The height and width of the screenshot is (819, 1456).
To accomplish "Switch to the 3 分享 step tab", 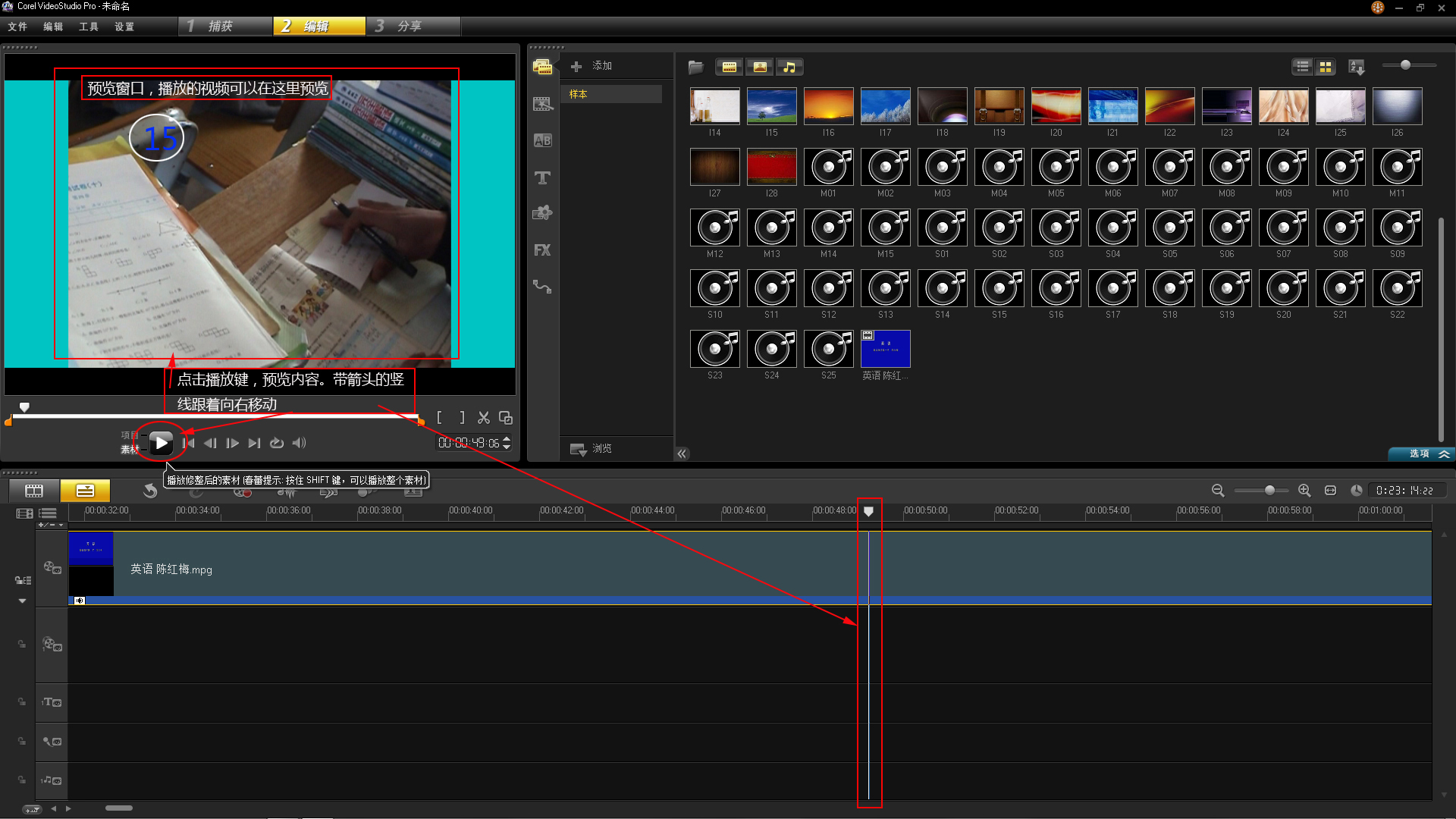I will pos(413,27).
